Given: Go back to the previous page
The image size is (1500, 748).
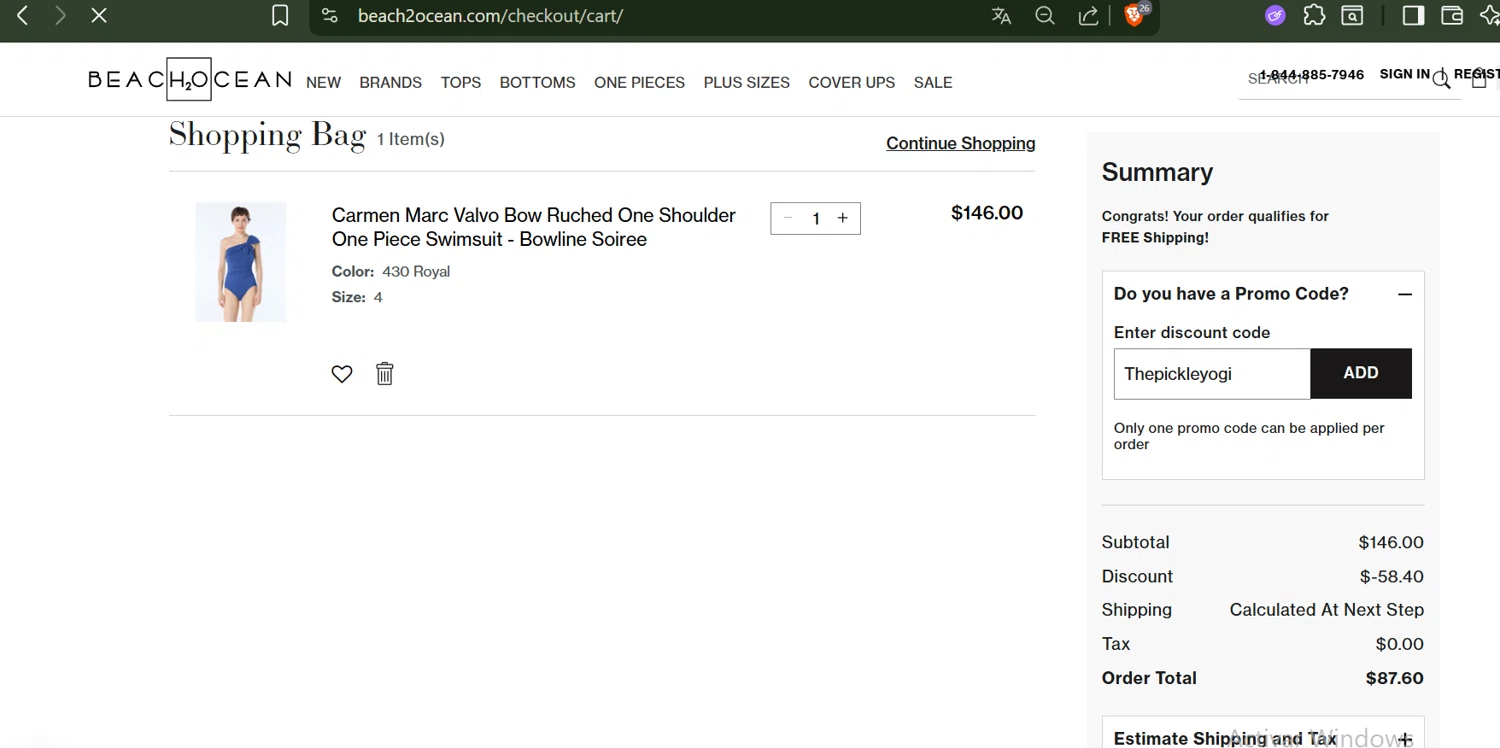Looking at the screenshot, I should click(22, 15).
